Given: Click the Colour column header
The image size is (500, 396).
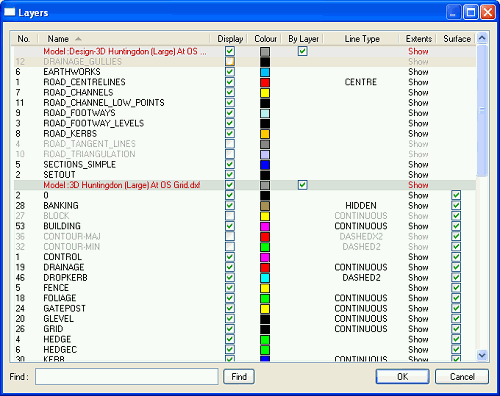Looking at the screenshot, I should coord(265,39).
